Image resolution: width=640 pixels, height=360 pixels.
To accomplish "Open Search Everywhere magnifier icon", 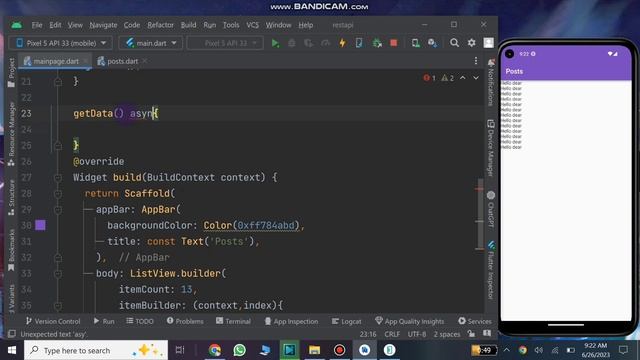I will coord(454,43).
